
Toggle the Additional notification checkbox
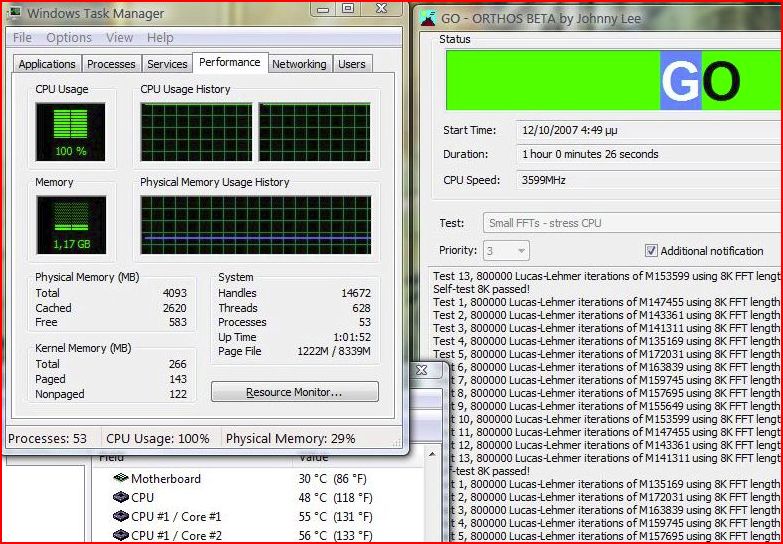[x=651, y=250]
